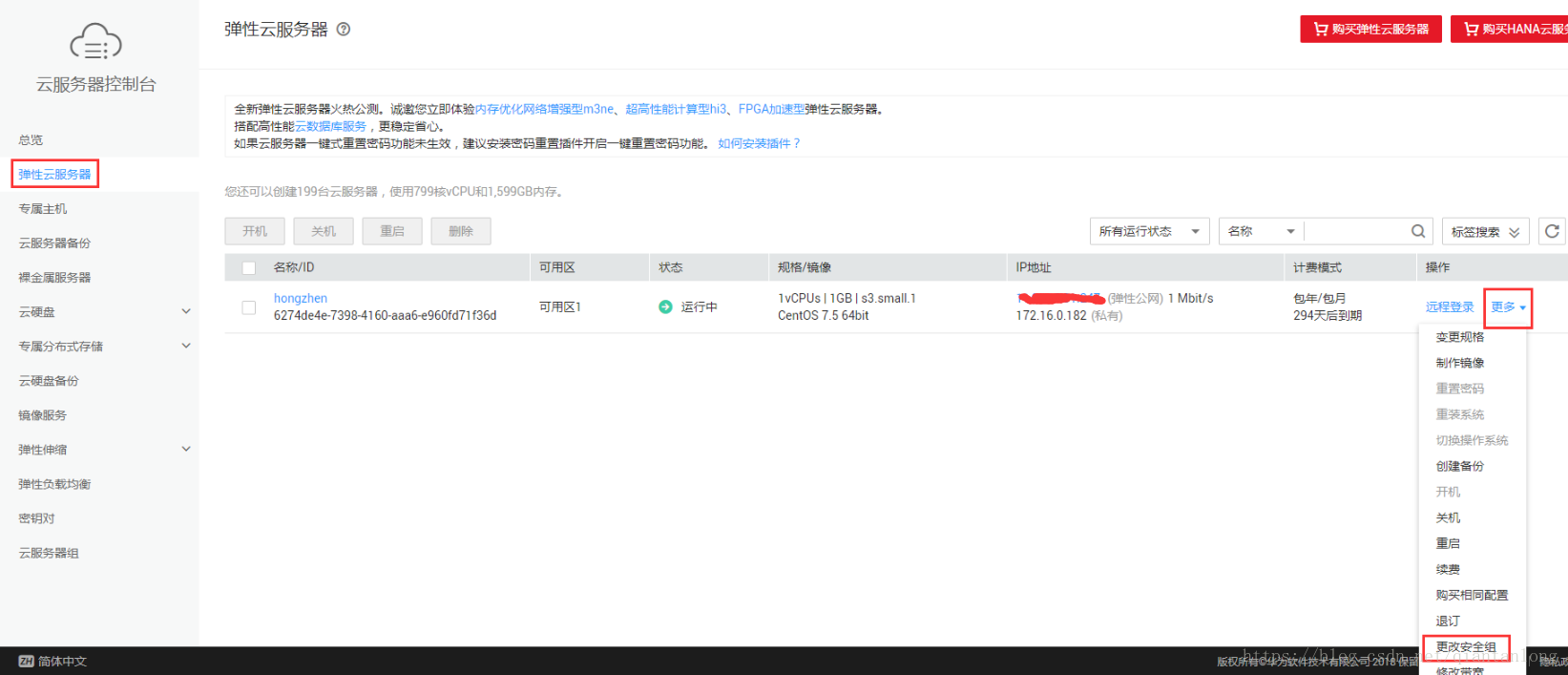The height and width of the screenshot is (675, 1568).
Task: Click the 重启 toolbar button
Action: click(392, 231)
